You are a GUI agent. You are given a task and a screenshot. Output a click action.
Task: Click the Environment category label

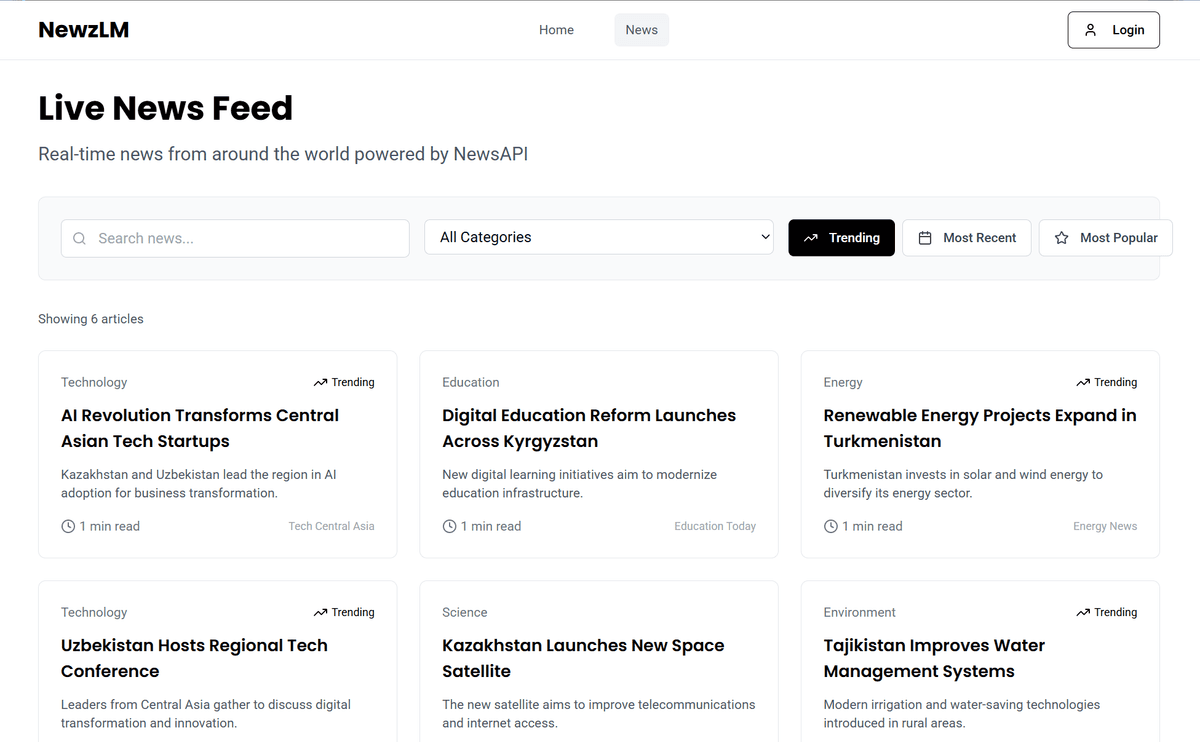tap(860, 612)
